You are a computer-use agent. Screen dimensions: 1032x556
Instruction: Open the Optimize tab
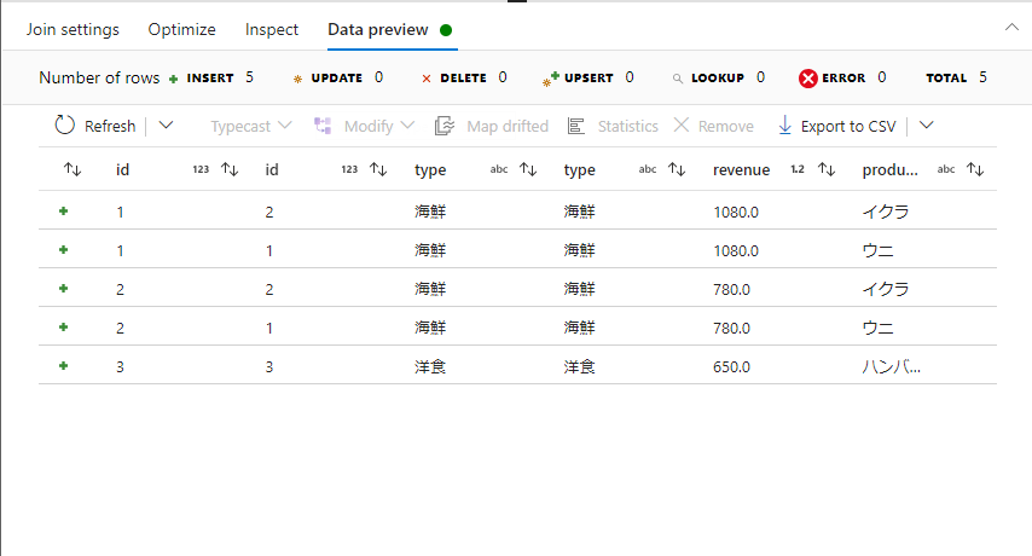click(182, 29)
